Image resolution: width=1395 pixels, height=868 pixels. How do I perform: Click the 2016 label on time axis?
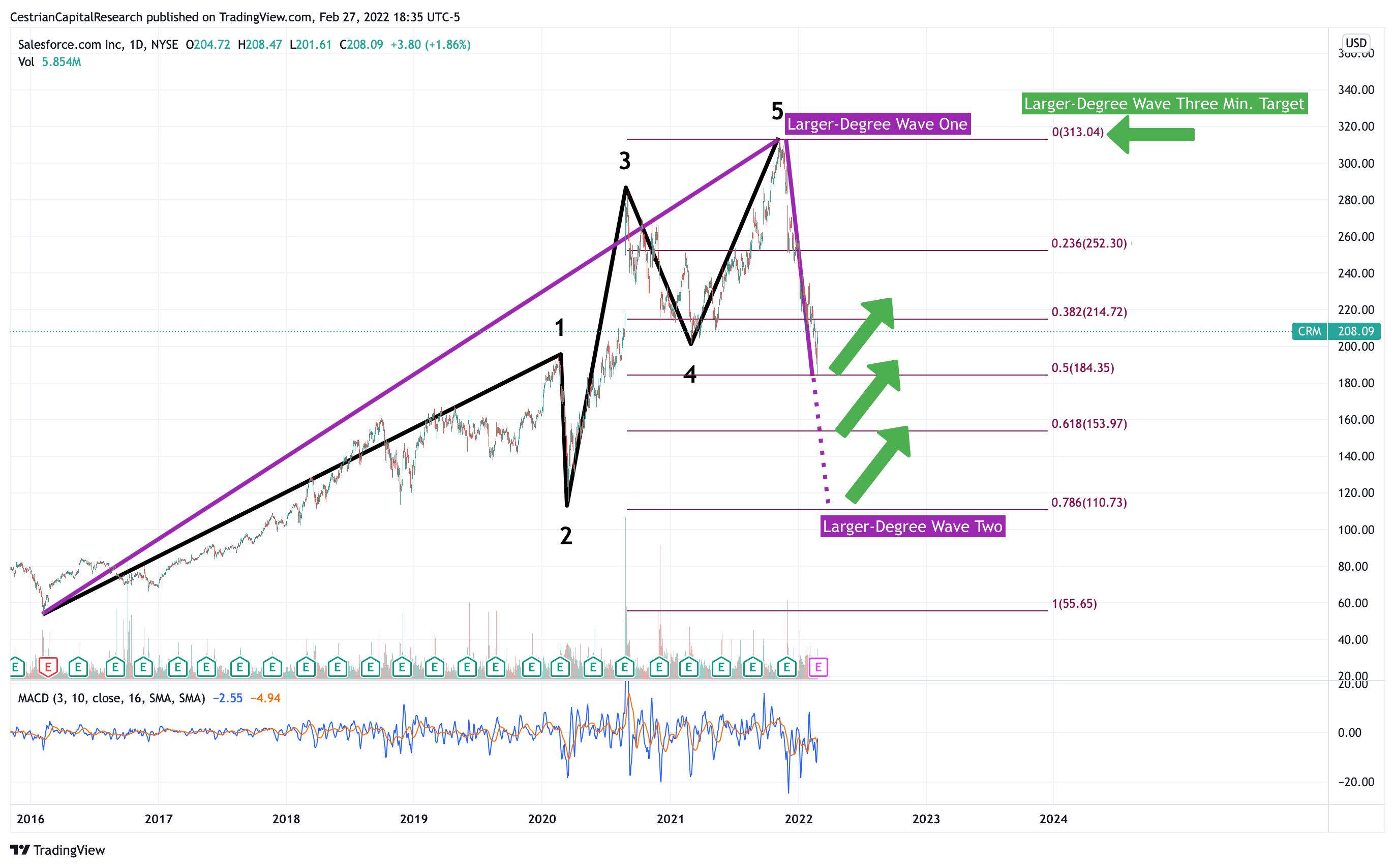pyautogui.click(x=31, y=819)
